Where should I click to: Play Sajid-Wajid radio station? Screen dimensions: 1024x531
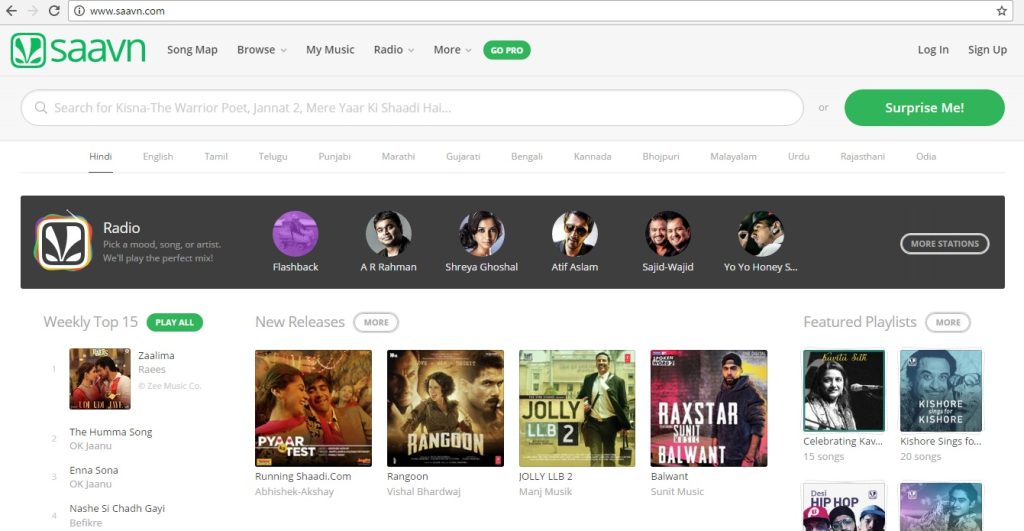tap(667, 233)
